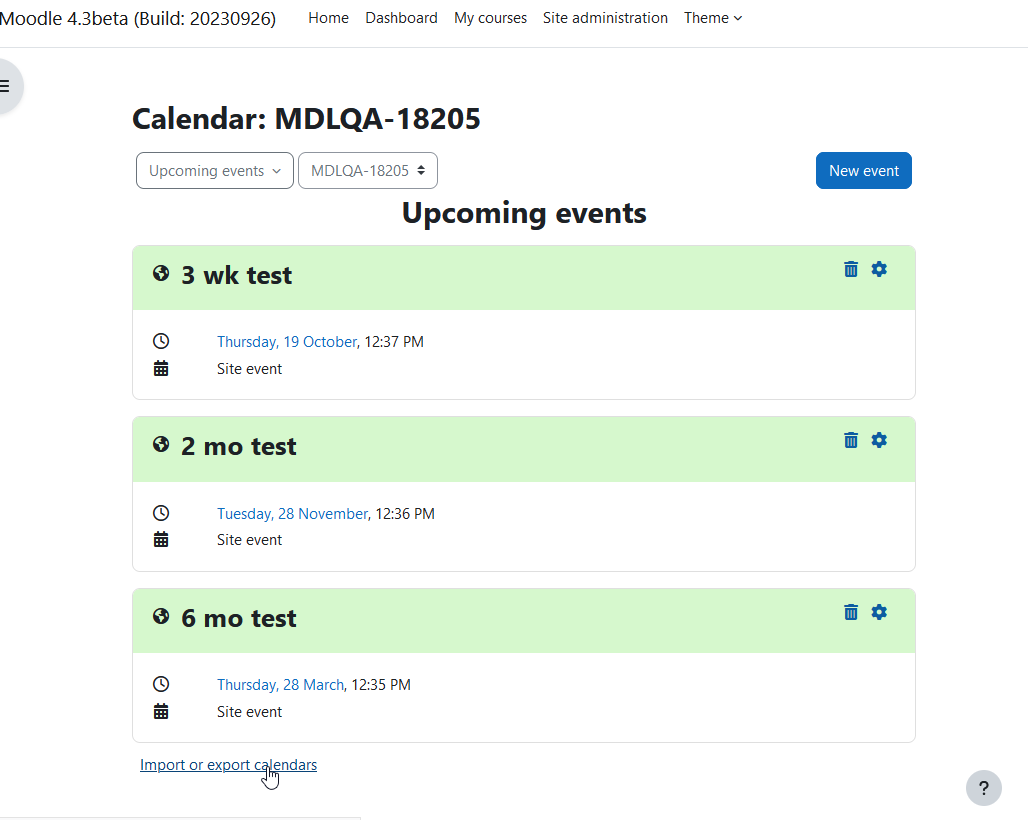Click globe icon beside 3 wk test
The image size is (1028, 820).
161,273
